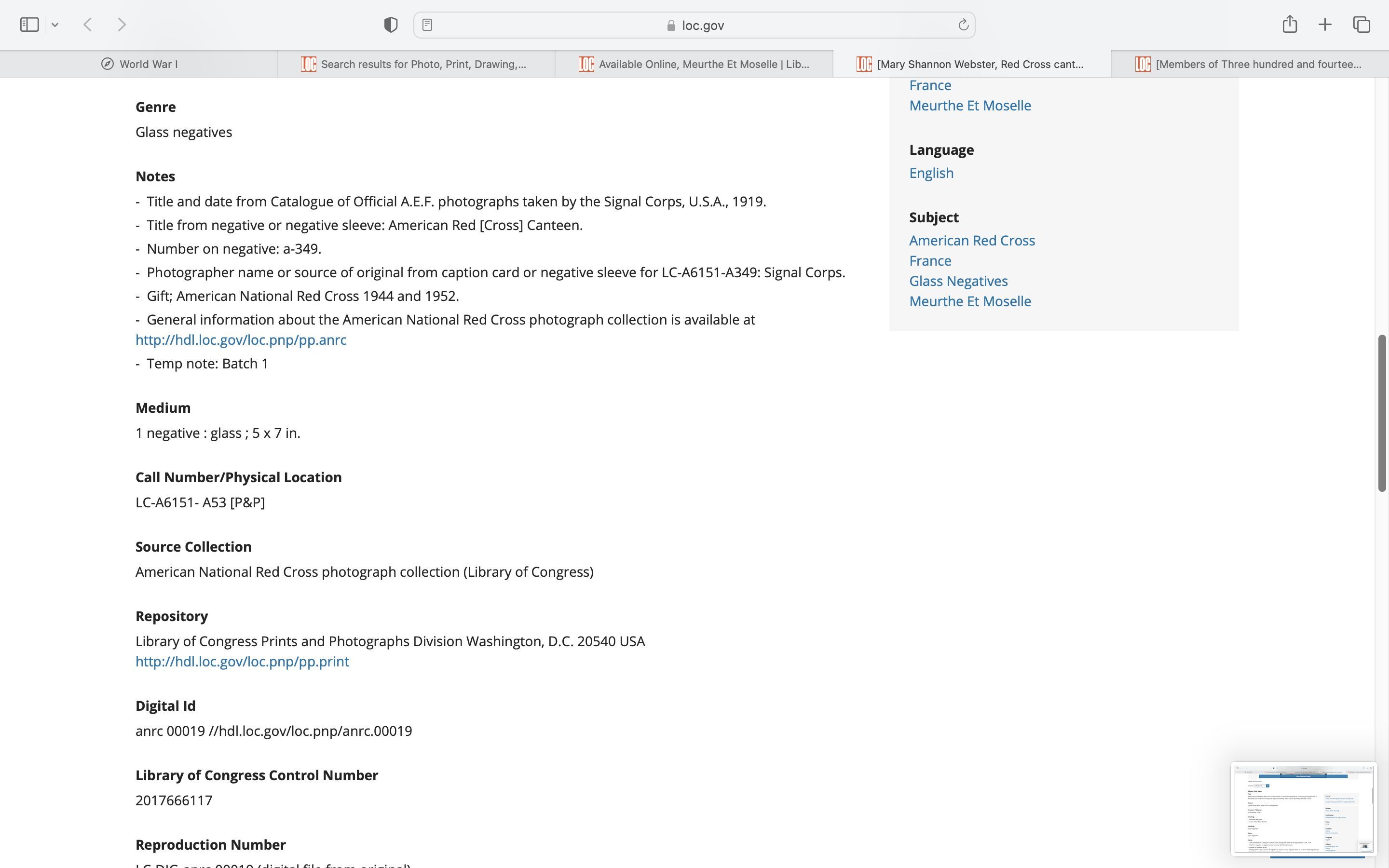1389x868 pixels.
Task: Click the English language link
Action: tap(931, 173)
